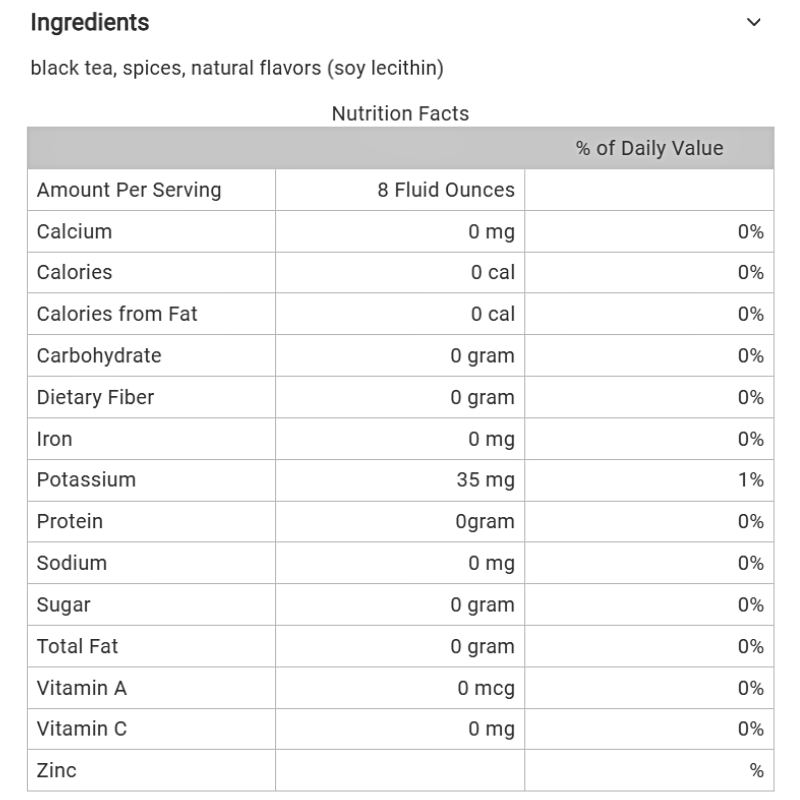Select the Iron row label
Image resolution: width=800 pixels, height=800 pixels.
point(55,439)
